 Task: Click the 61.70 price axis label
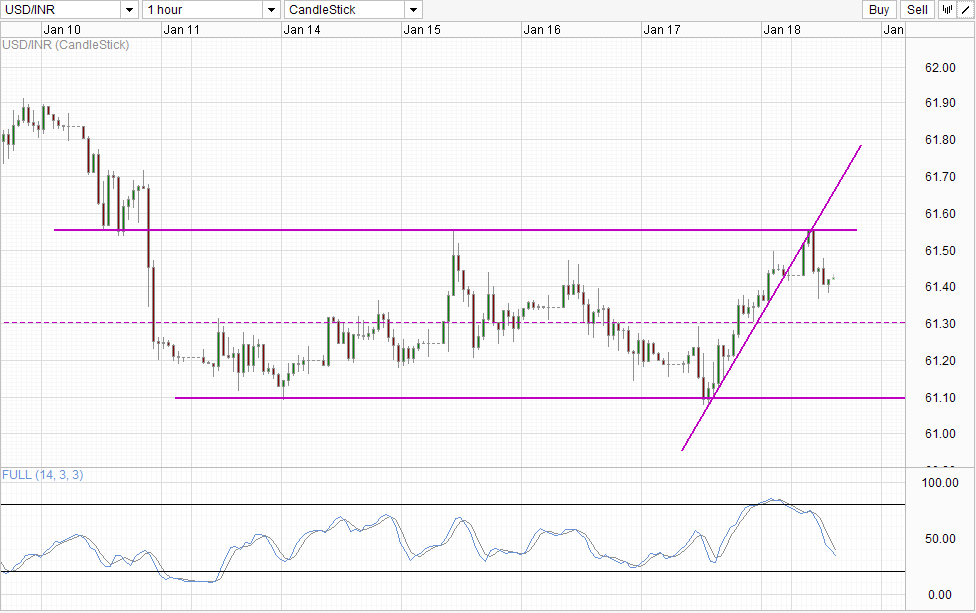point(940,177)
